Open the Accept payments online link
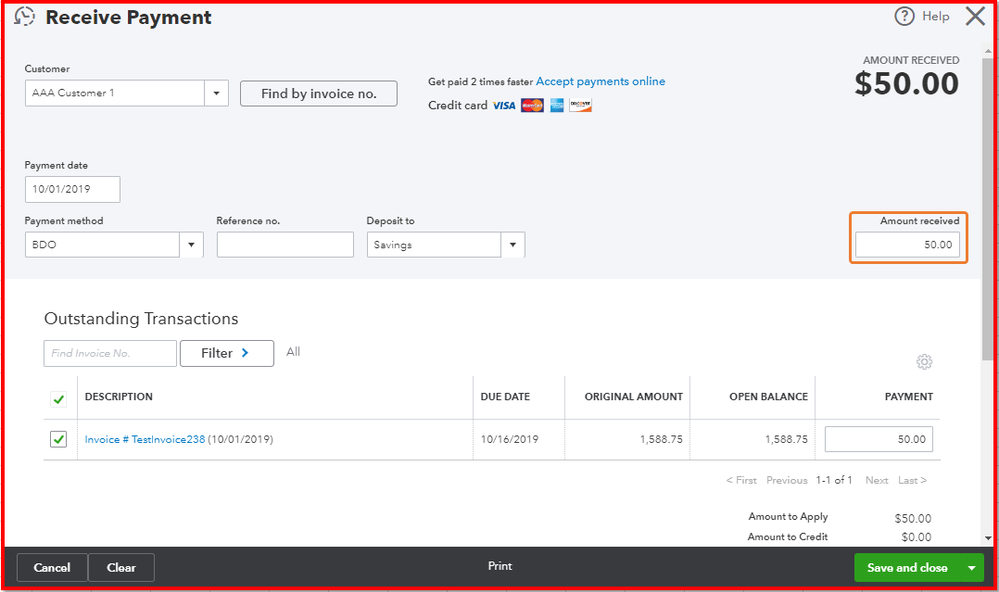 point(599,81)
